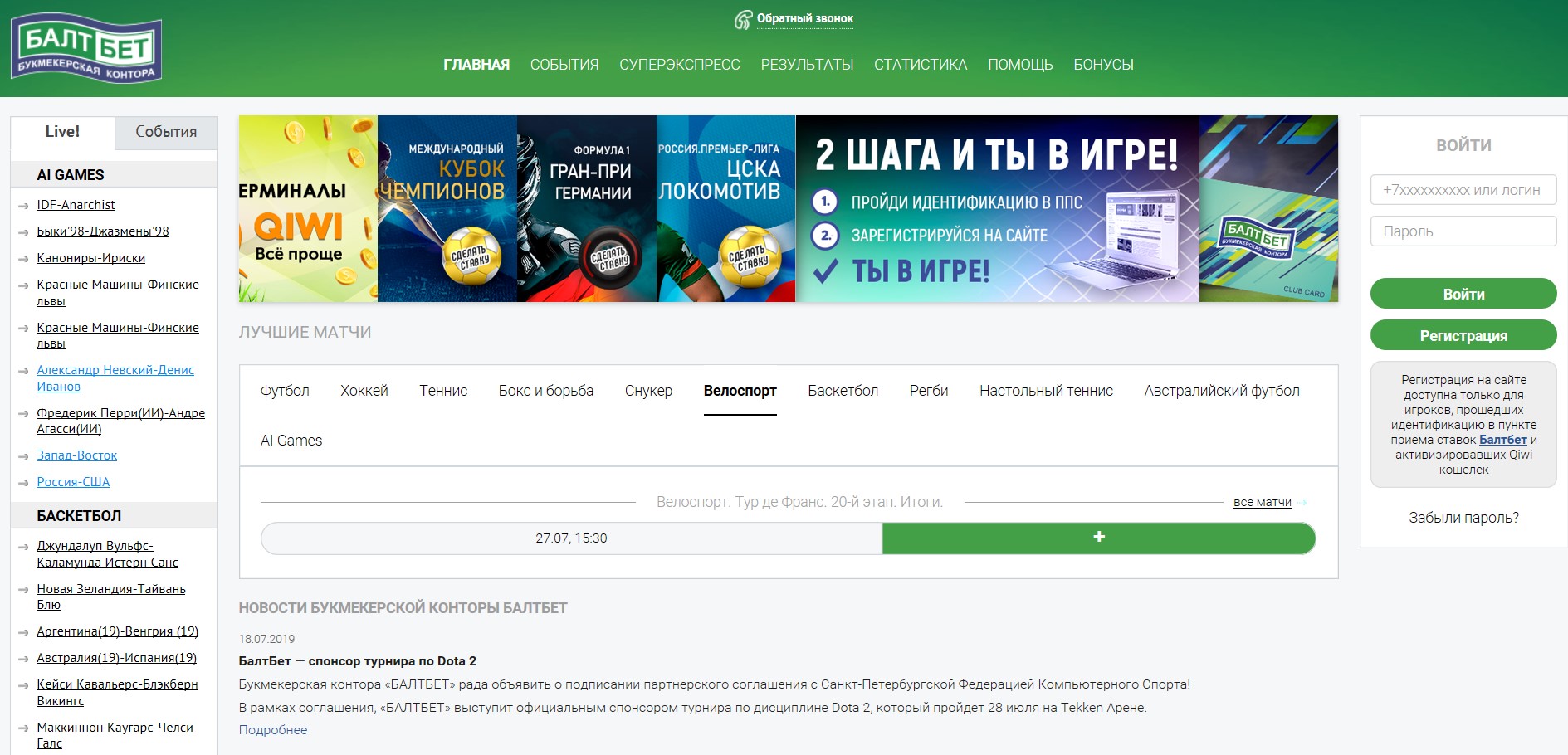Viewport: 1568px width, 755px height.
Task: Select the Баскетбол sport tab
Action: point(843,391)
